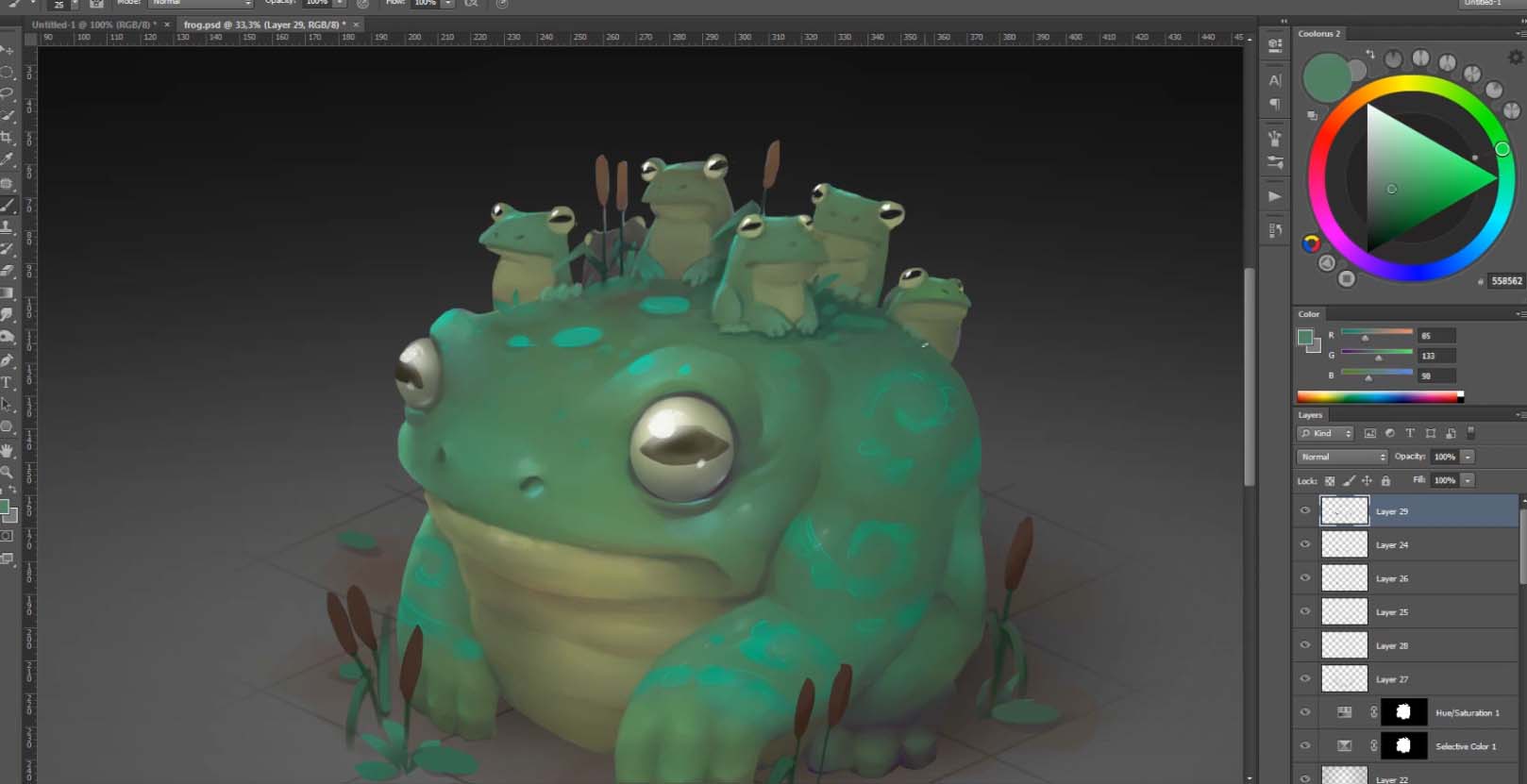Hide Layer 27 visibility eye

(x=1305, y=678)
